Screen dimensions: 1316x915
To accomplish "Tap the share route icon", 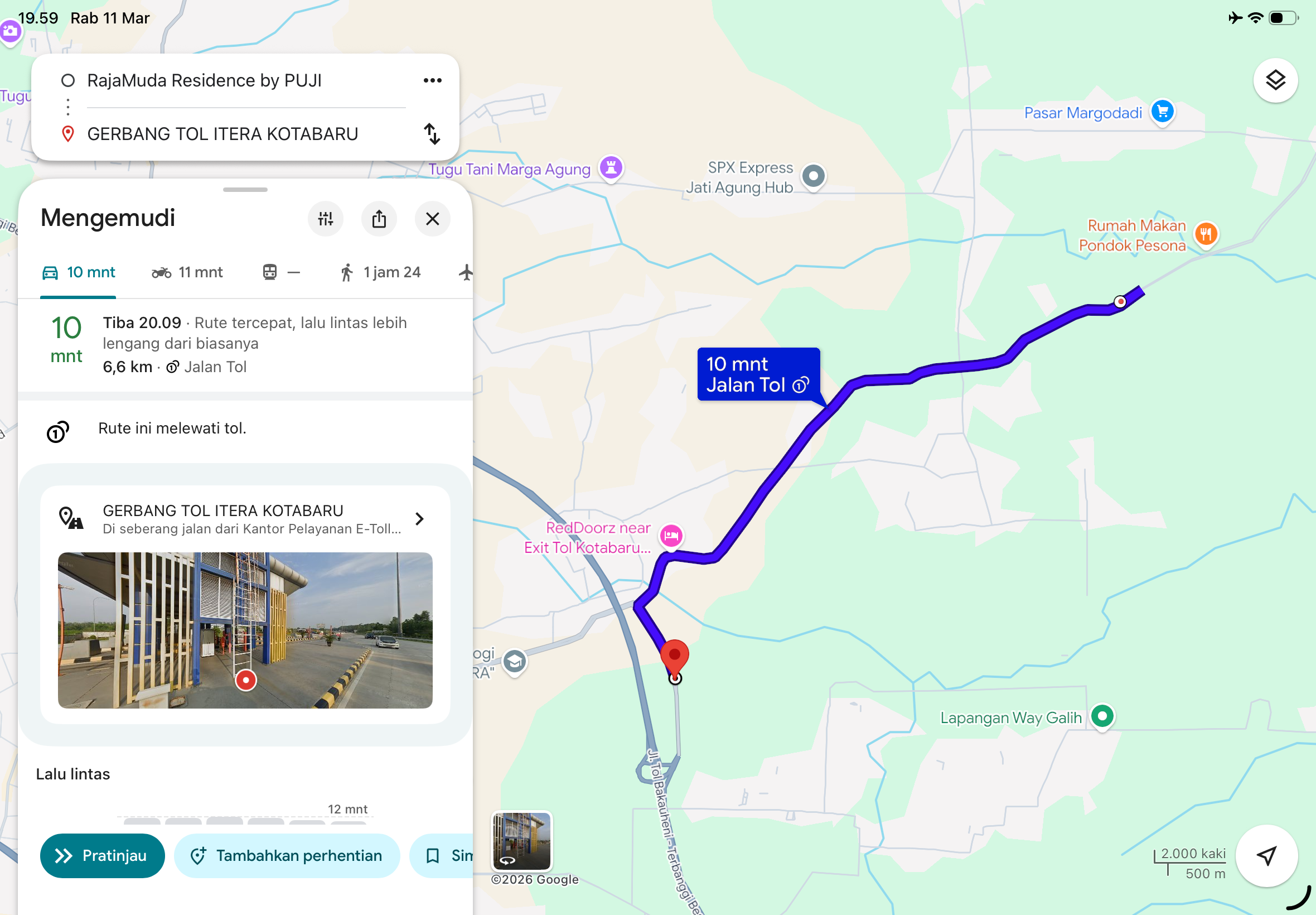I will coord(379,219).
